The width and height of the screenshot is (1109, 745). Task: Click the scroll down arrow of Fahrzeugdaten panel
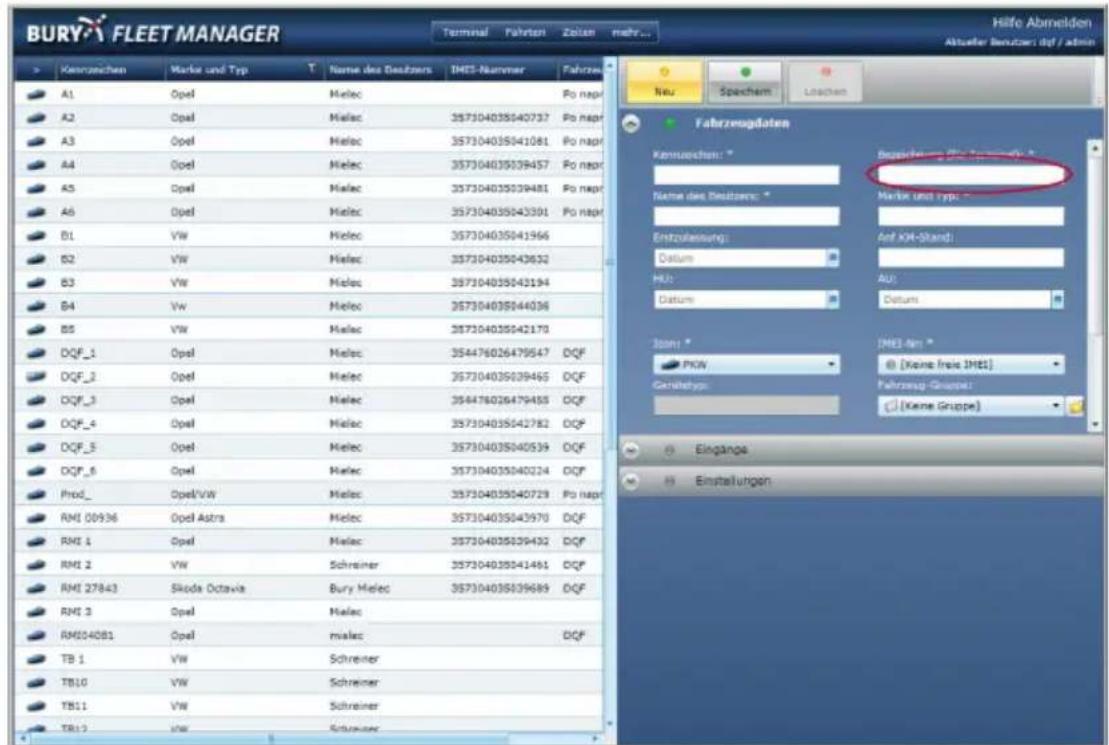[1096, 424]
